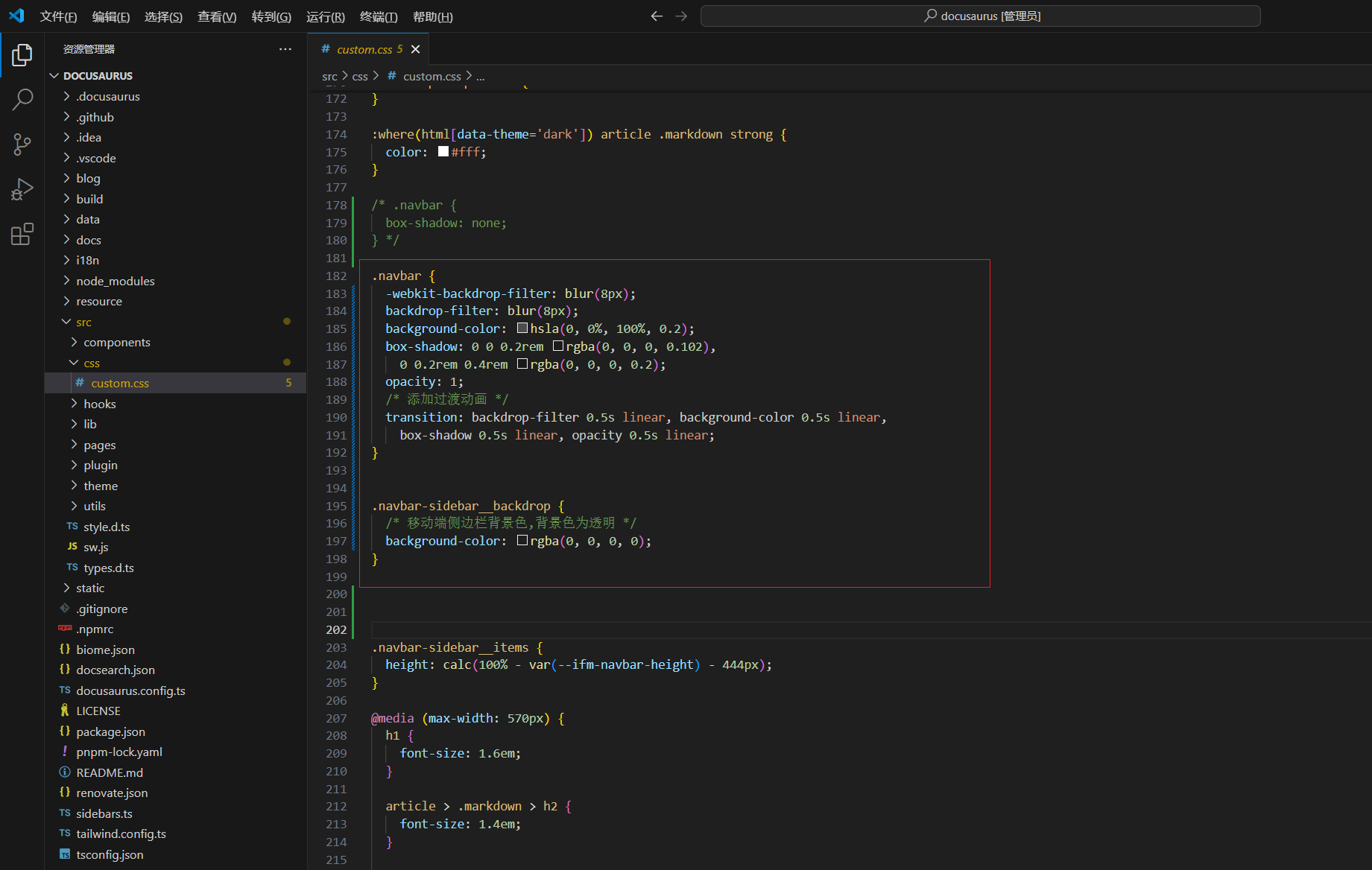Open the 文件(F) menu
Viewport: 1372px width, 870px height.
pyautogui.click(x=58, y=16)
